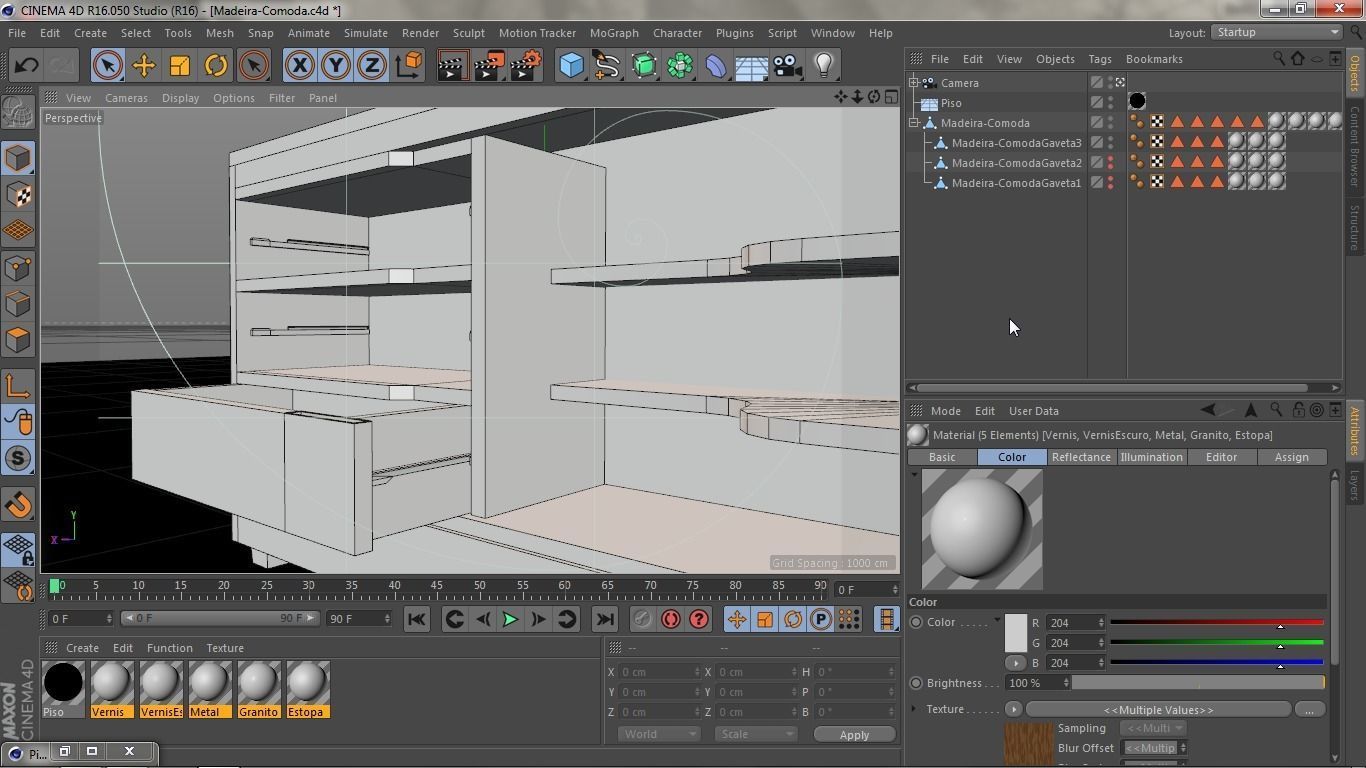Switch to the Illumination tab
The image size is (1366, 768).
point(1151,457)
